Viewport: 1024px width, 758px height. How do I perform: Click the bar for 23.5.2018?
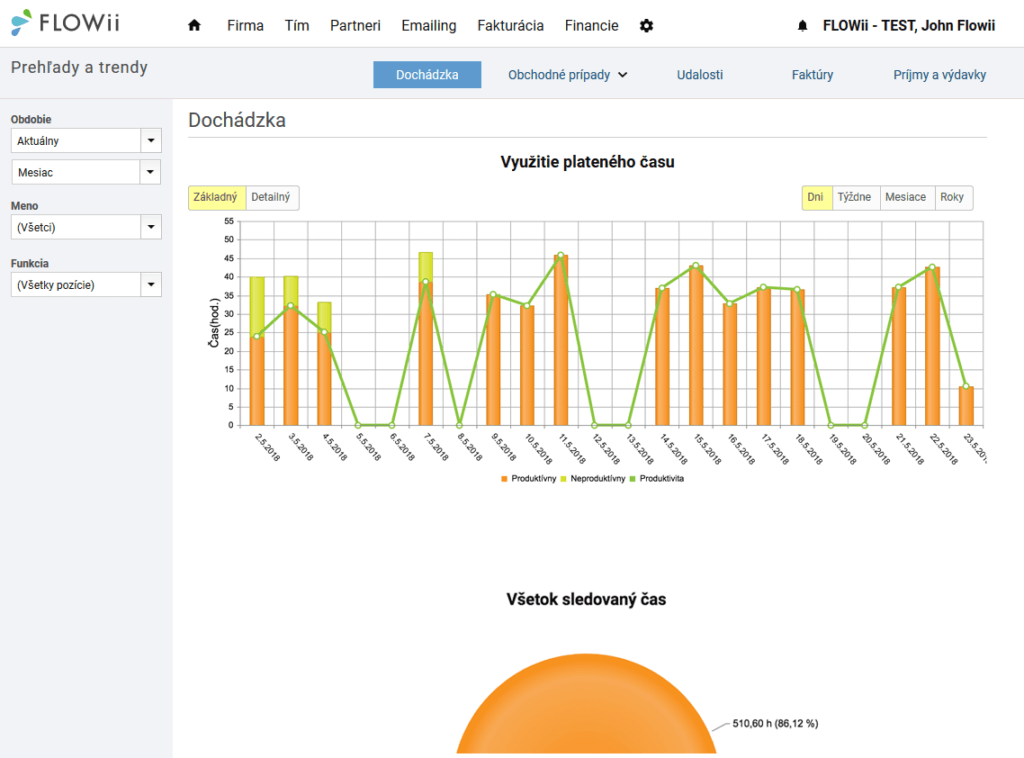(x=966, y=406)
